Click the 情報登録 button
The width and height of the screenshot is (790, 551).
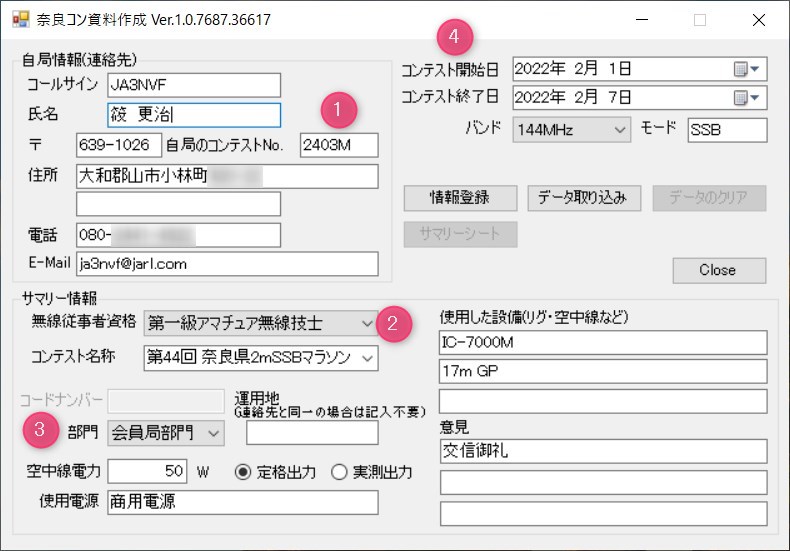(x=459, y=197)
